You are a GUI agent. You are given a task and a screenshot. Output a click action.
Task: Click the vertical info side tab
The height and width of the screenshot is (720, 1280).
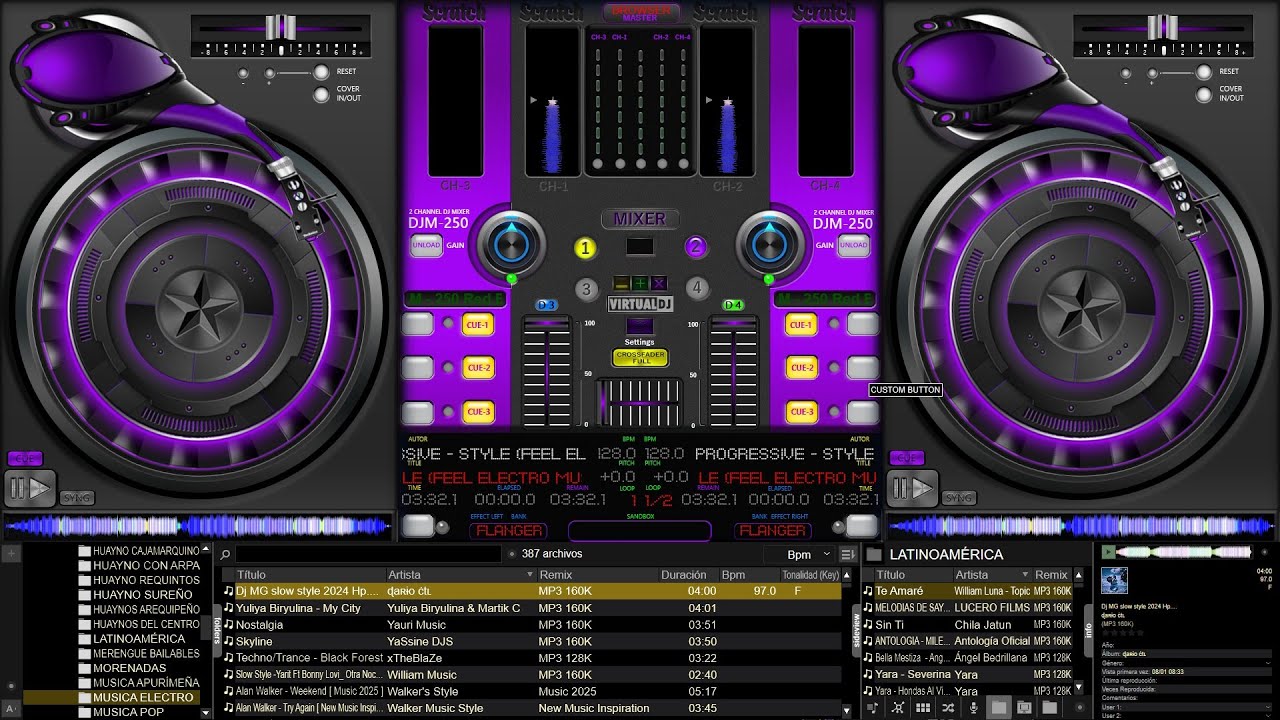point(1089,630)
